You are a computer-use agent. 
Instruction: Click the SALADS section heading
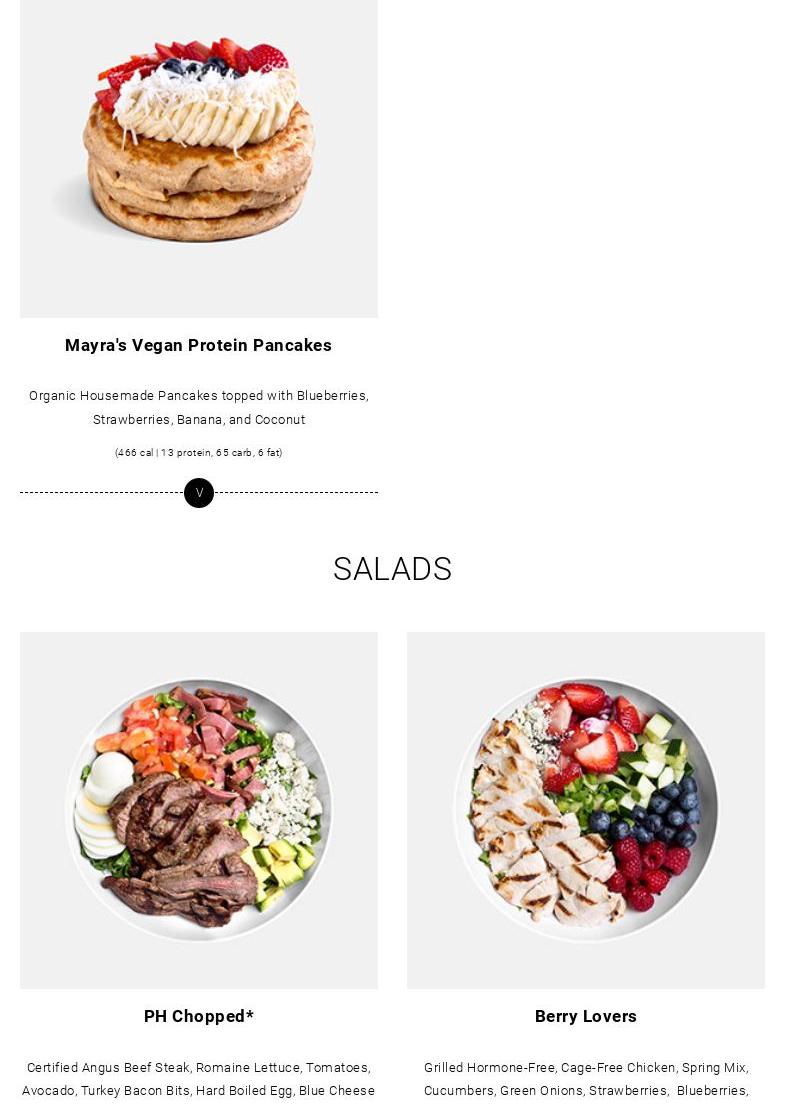392,569
